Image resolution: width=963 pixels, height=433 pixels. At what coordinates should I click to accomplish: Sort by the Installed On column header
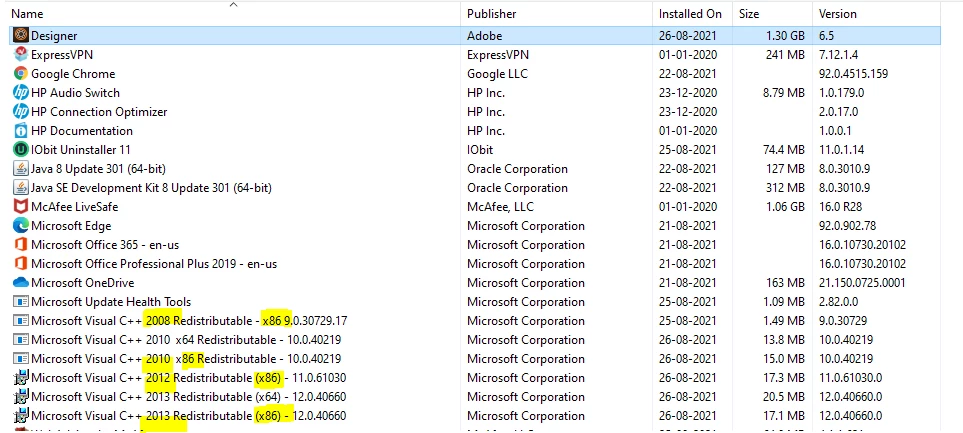click(690, 14)
